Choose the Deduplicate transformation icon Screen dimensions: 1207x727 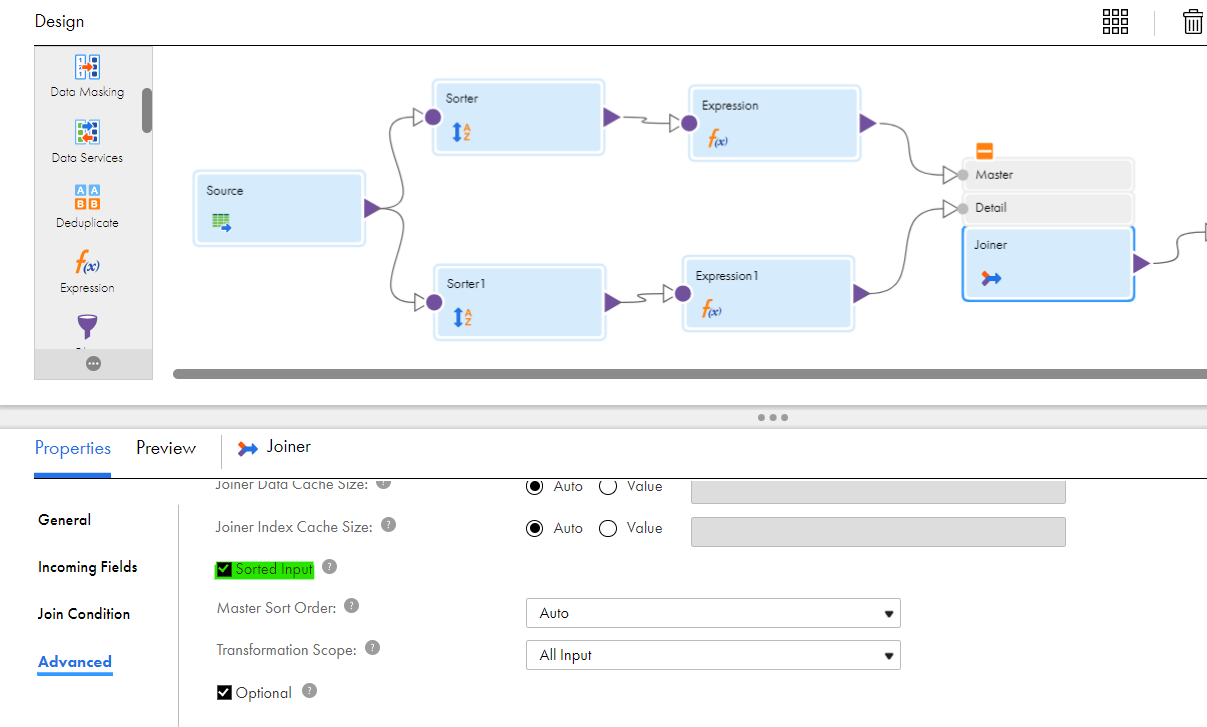pyautogui.click(x=87, y=197)
